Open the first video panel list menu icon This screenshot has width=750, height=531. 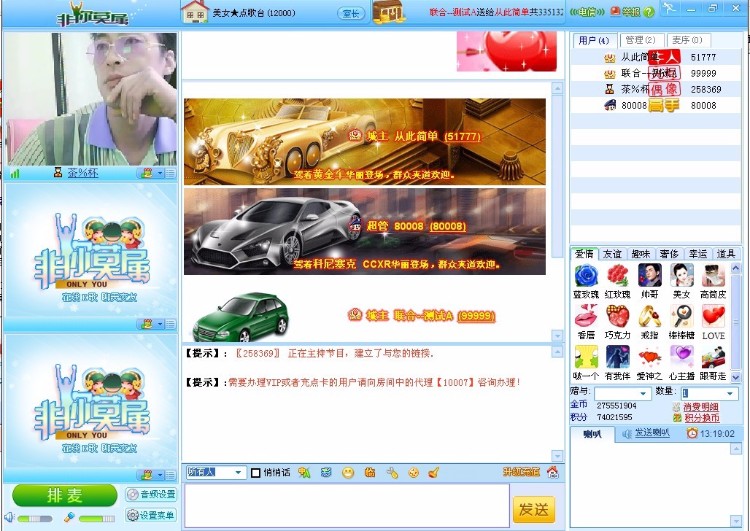170,173
